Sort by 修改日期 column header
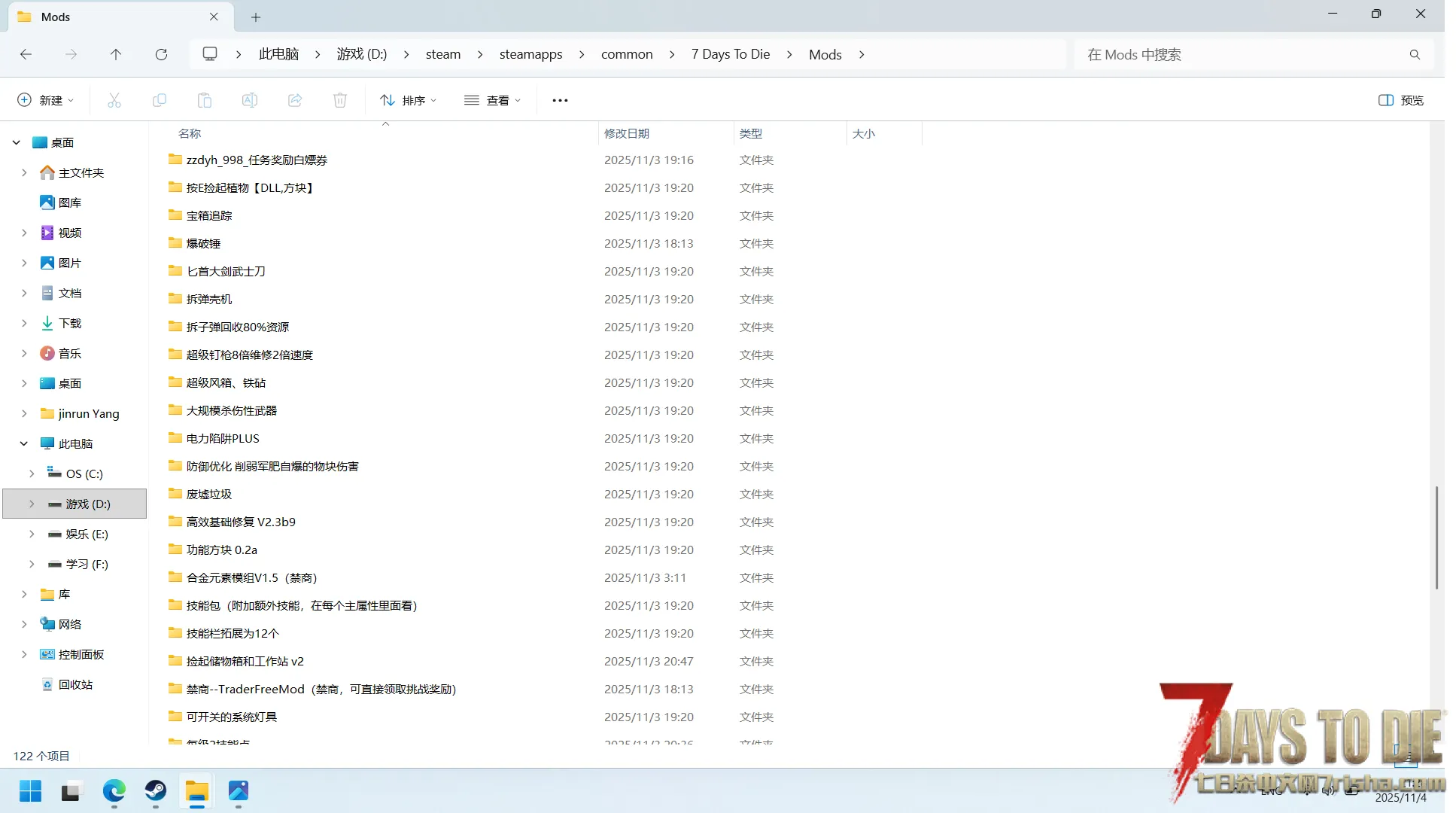This screenshot has height=813, width=1456. point(627,133)
